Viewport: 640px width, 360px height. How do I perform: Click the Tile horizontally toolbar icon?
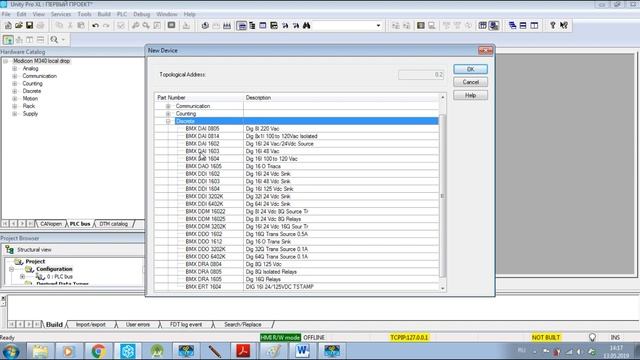click(523, 25)
